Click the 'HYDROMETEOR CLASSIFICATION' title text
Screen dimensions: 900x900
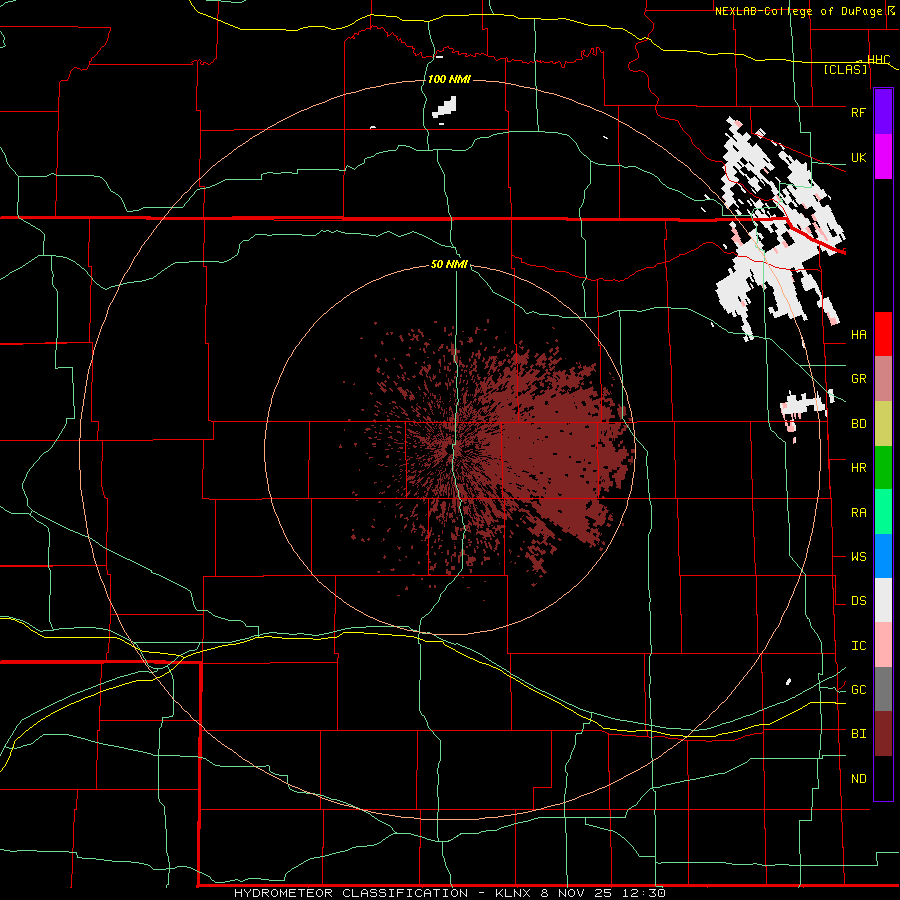351,893
